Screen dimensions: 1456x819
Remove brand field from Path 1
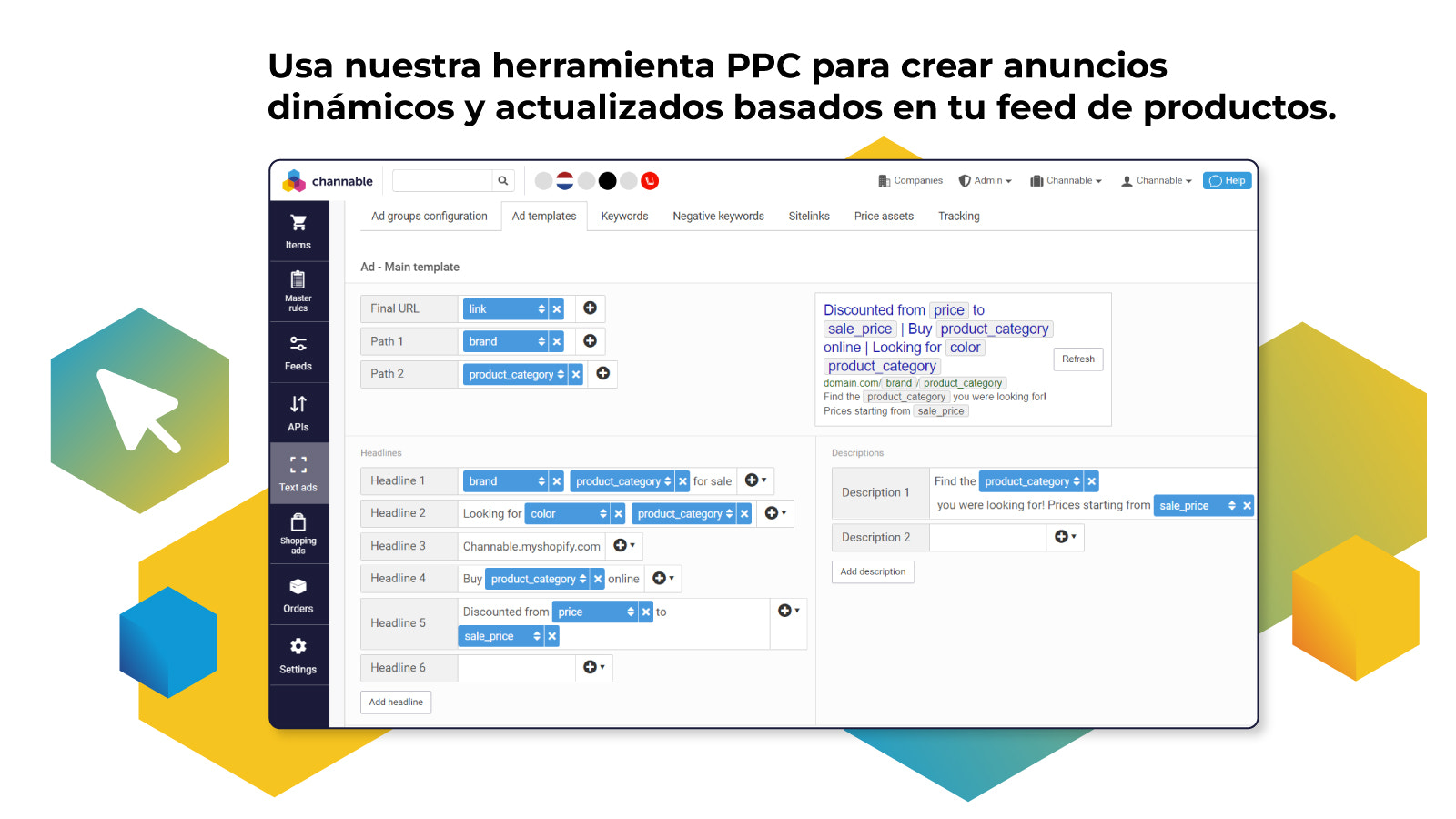[x=557, y=342]
